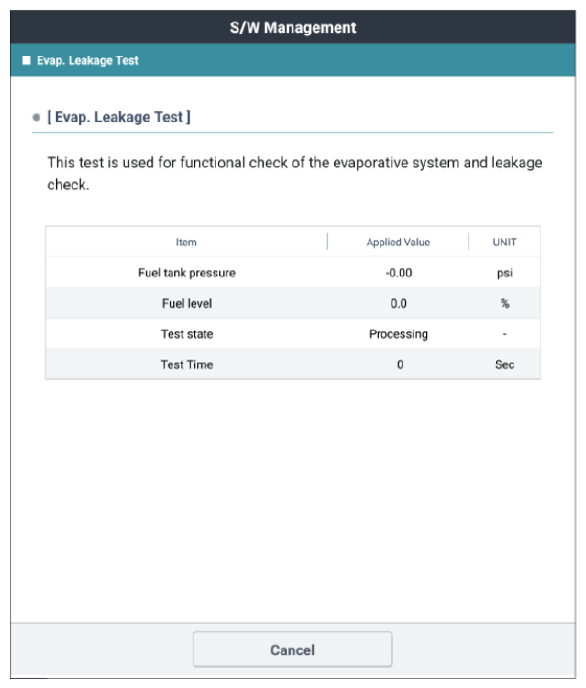
Task: Click the Processing status value
Action: tap(398, 334)
